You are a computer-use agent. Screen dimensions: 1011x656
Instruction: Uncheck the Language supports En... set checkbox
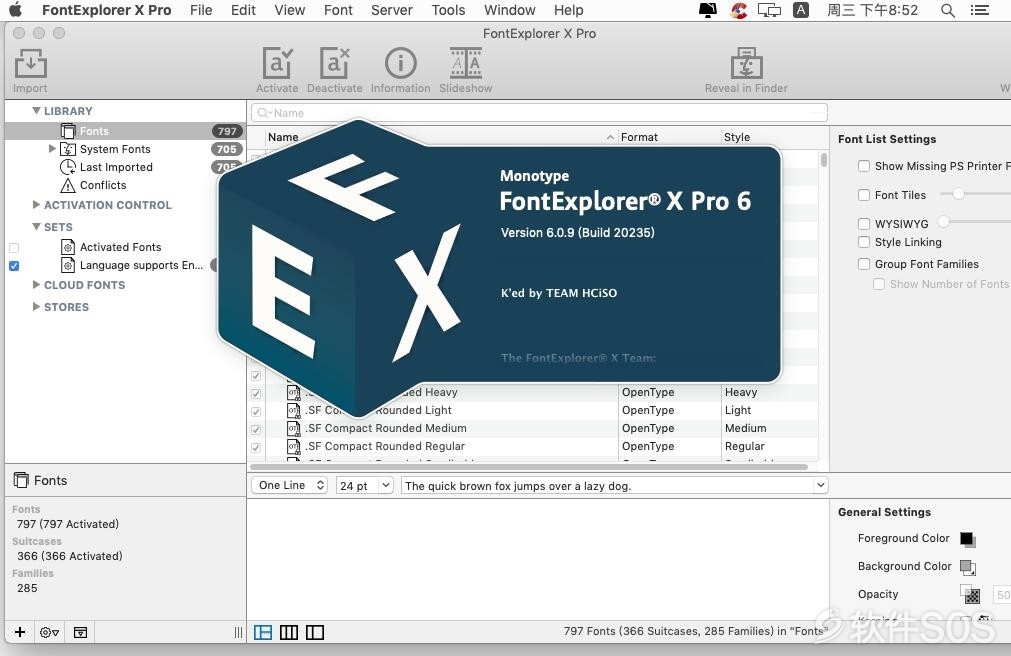(14, 266)
